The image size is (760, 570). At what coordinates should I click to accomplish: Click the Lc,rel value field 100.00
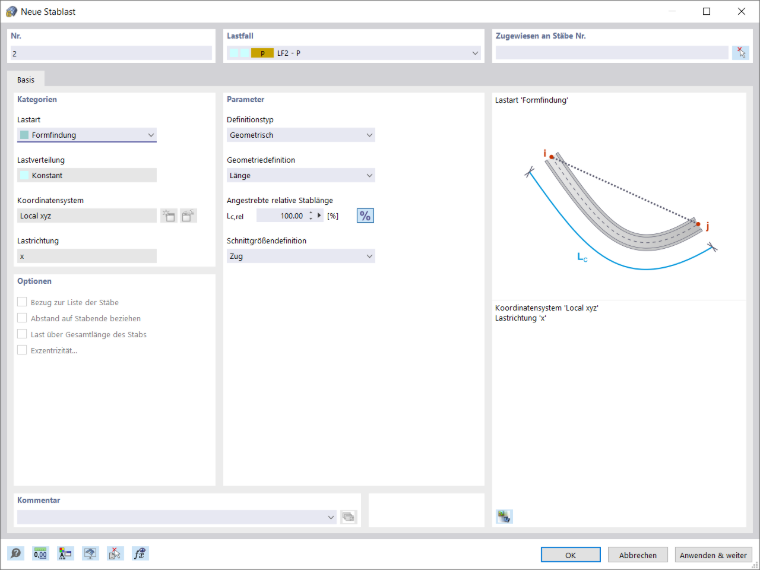pos(282,216)
